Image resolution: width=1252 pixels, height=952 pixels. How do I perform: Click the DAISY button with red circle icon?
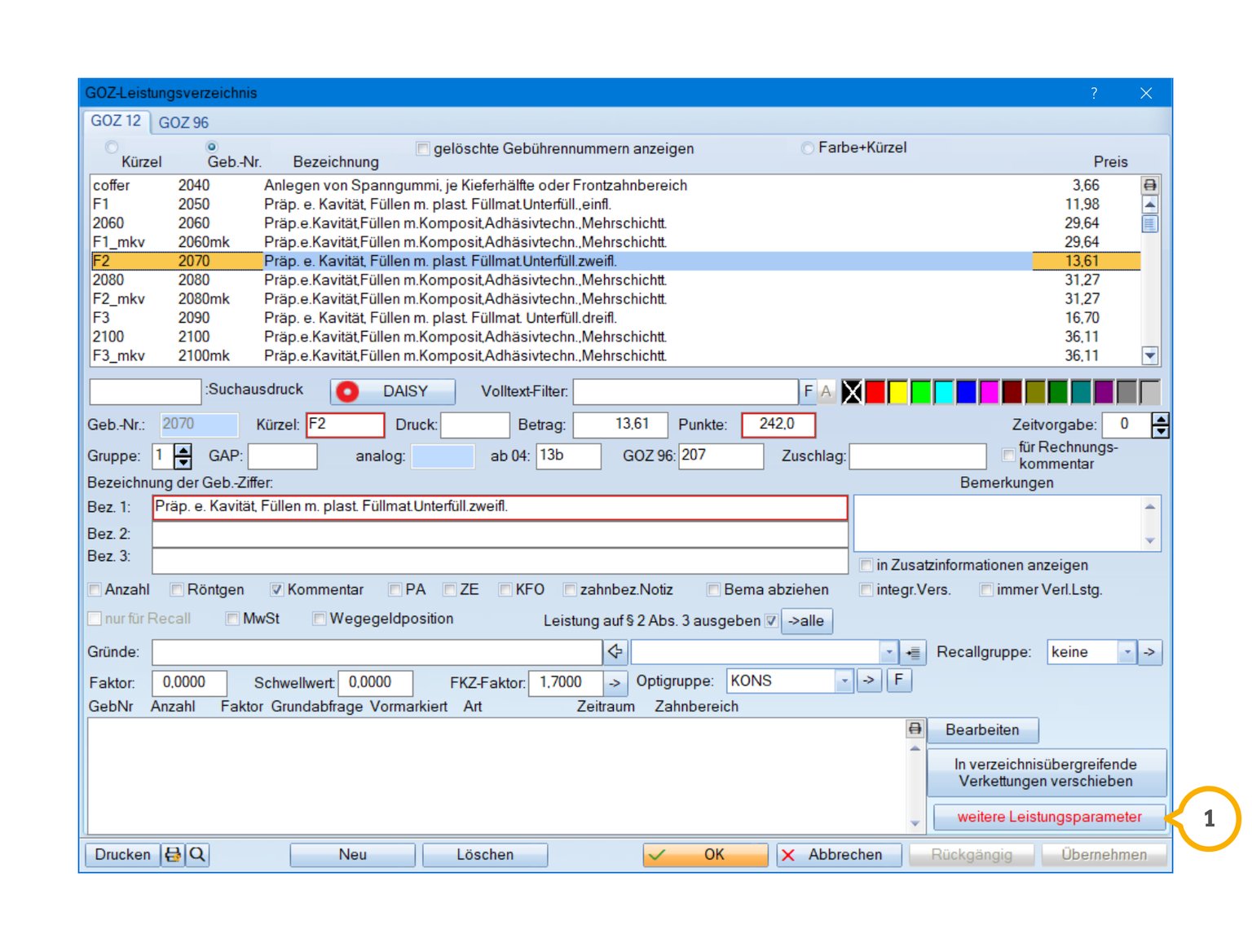pos(393,392)
